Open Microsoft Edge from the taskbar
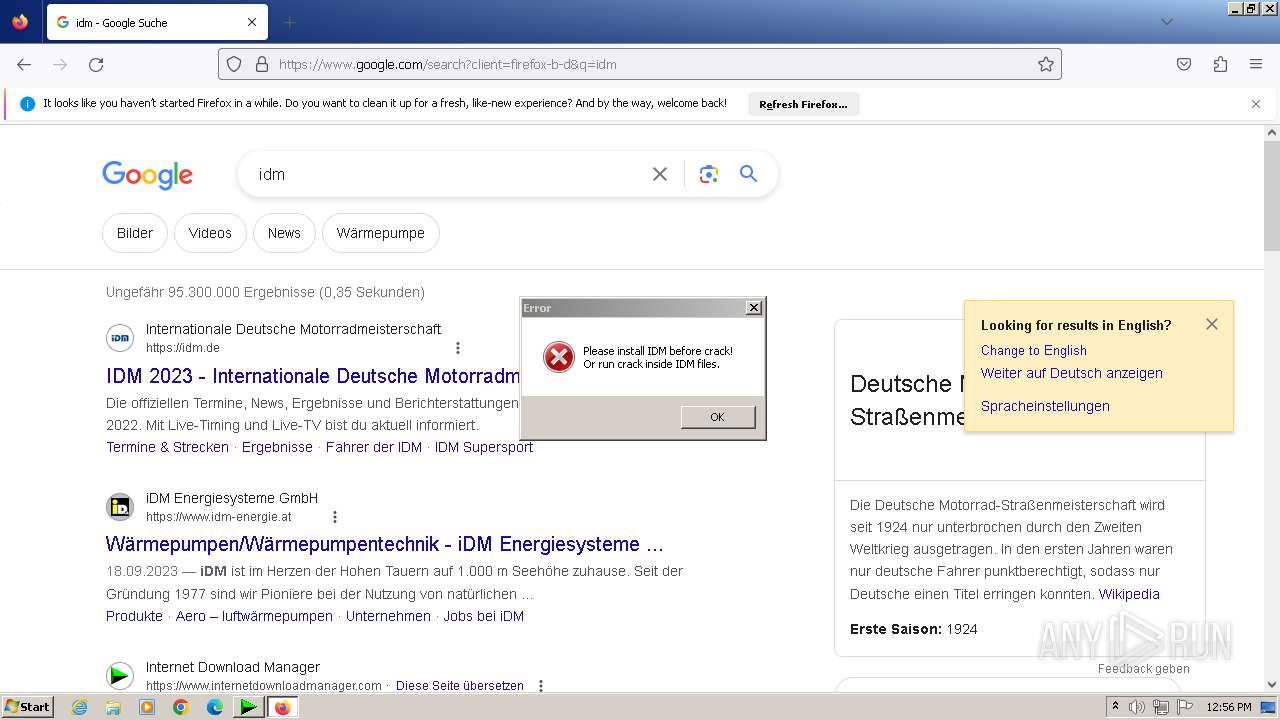This screenshot has height=720, width=1280. (215, 707)
